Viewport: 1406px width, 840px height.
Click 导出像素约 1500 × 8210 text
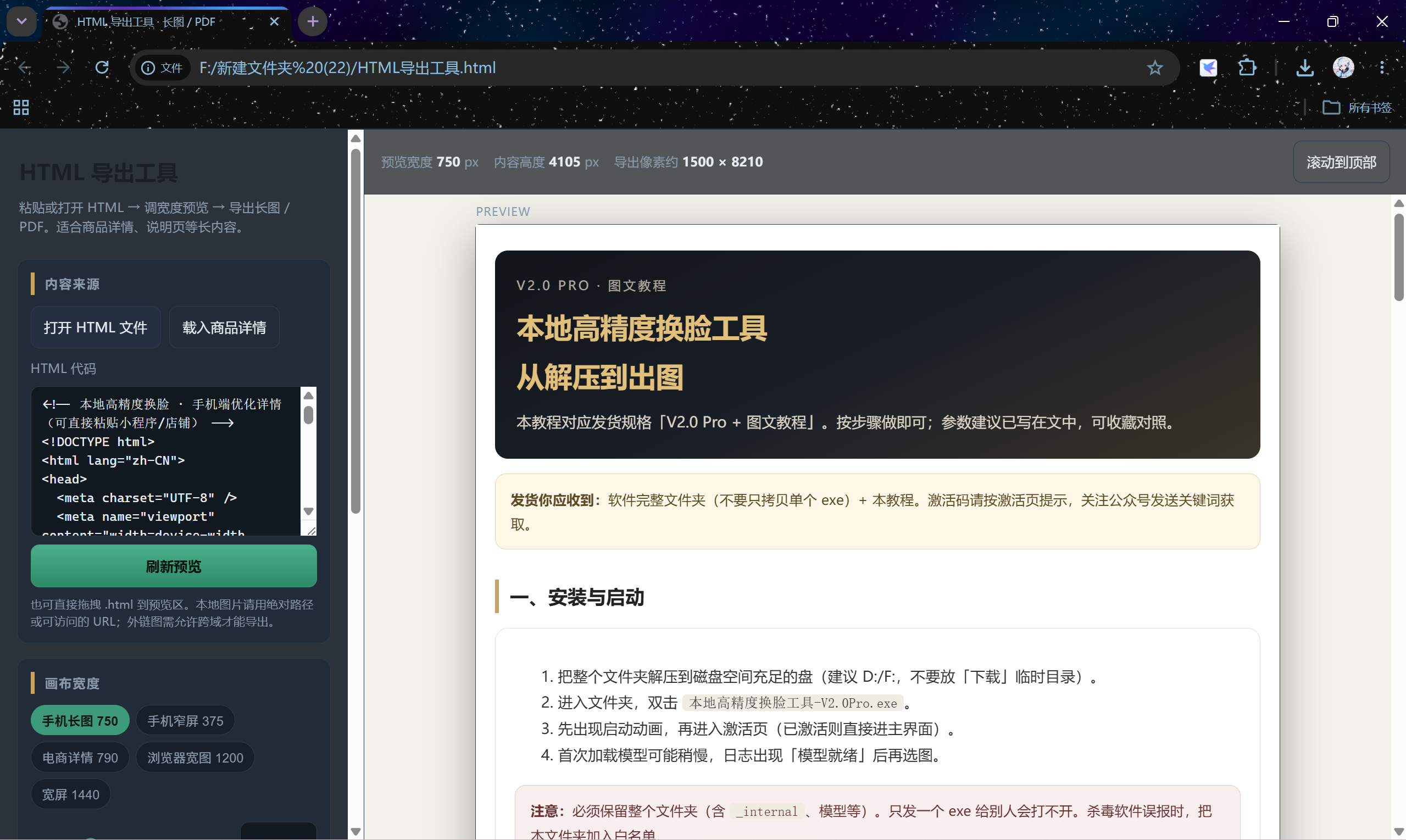[688, 162]
